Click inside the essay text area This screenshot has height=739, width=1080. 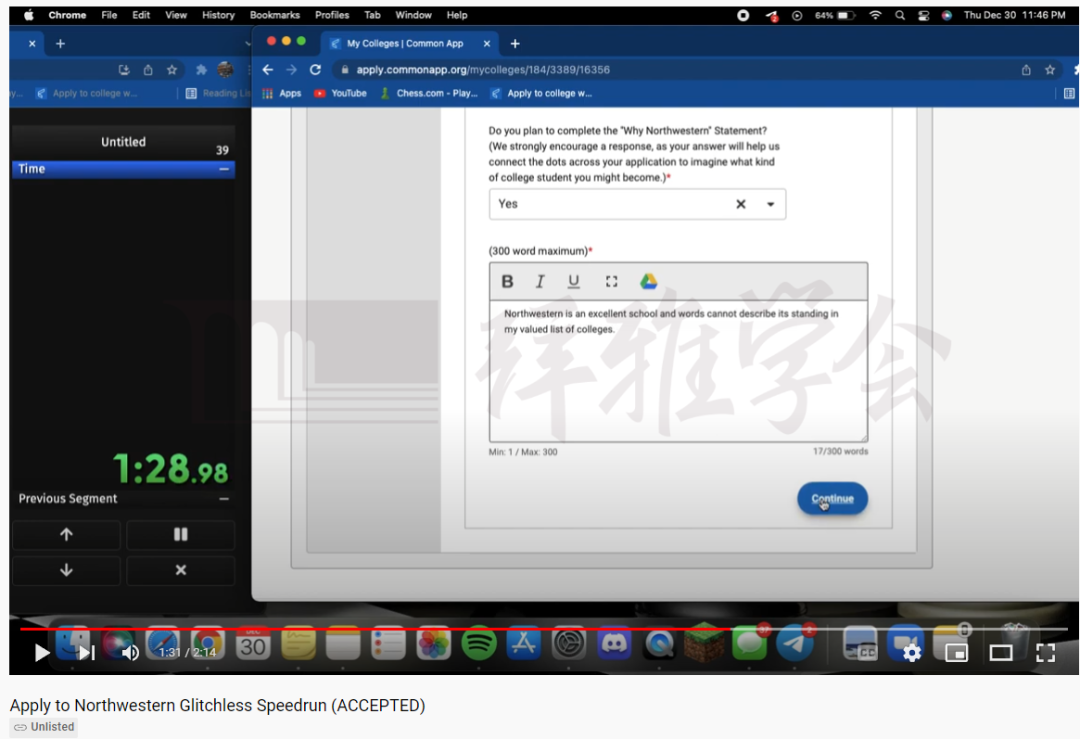tap(678, 371)
